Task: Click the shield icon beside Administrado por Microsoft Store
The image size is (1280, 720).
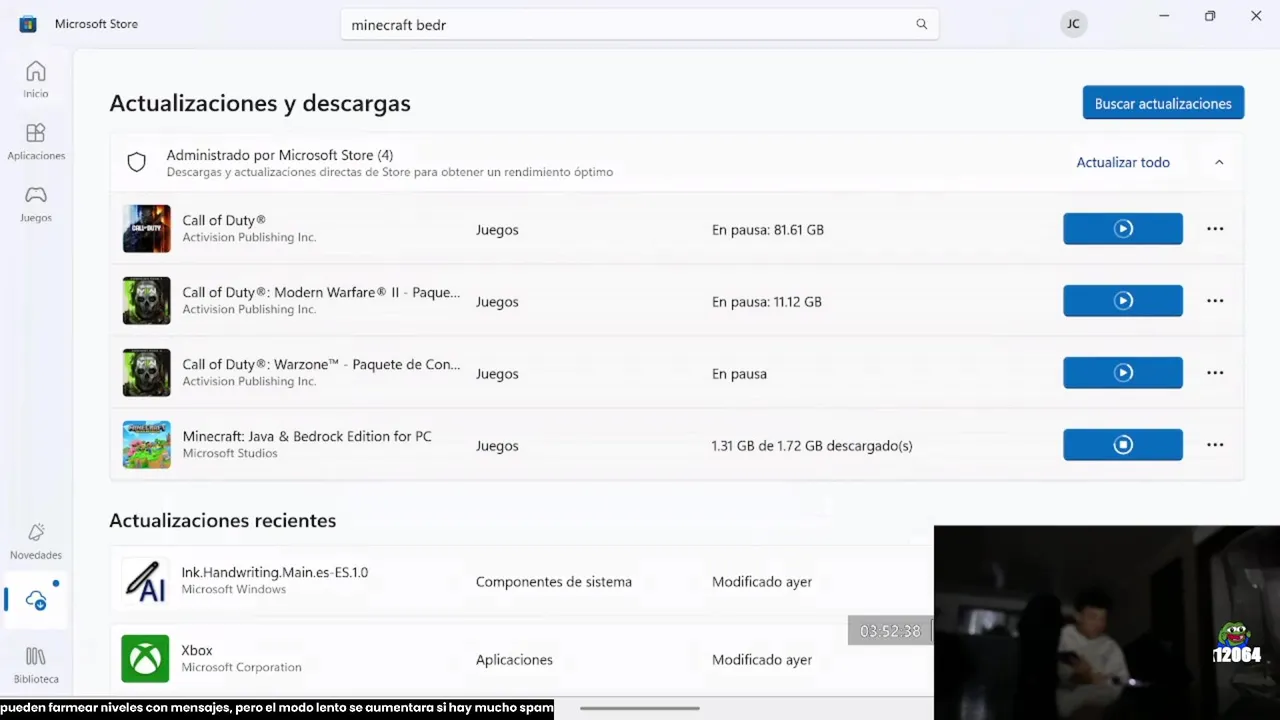Action: click(x=137, y=162)
